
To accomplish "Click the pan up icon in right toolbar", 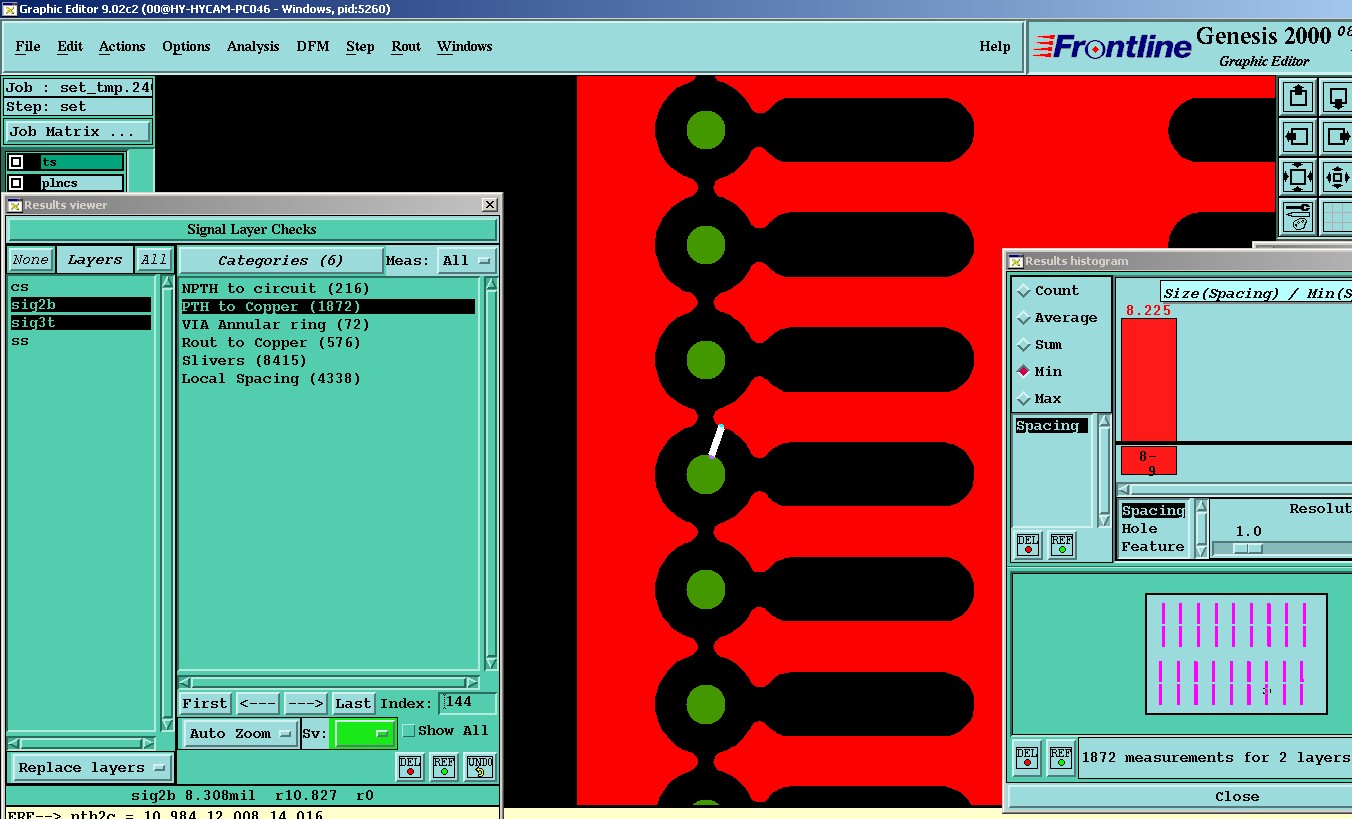I will coord(1298,97).
